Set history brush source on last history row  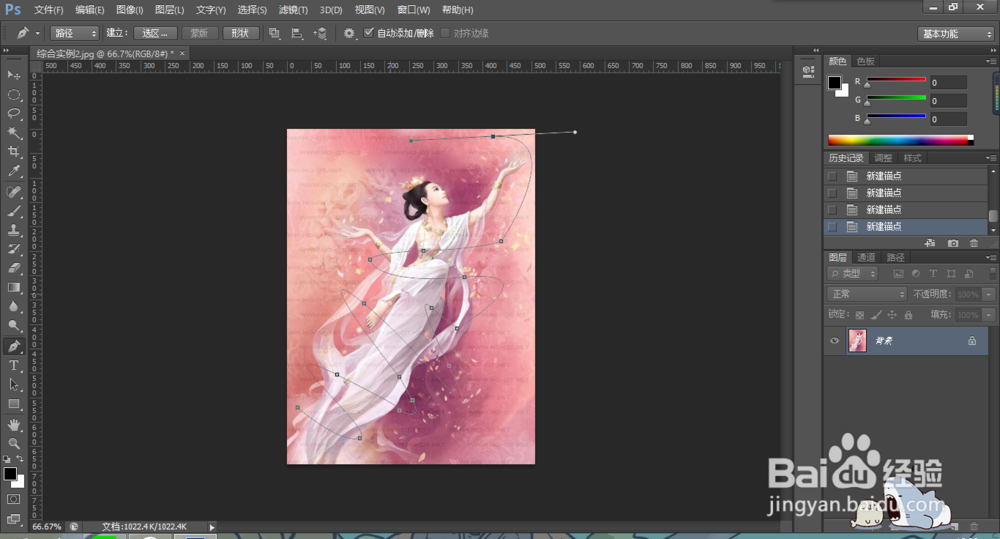(x=832, y=226)
